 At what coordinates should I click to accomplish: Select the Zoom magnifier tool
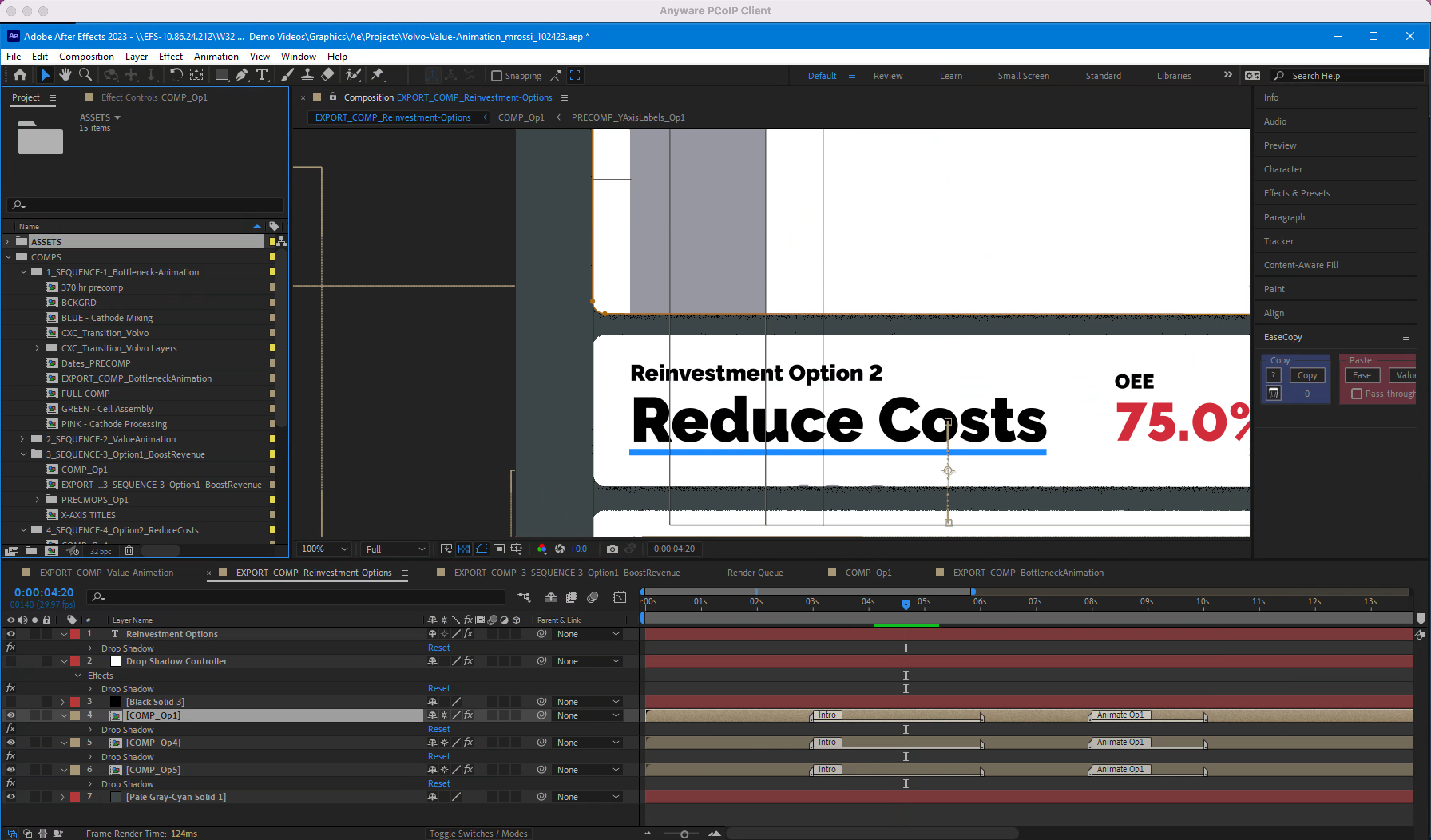click(85, 75)
